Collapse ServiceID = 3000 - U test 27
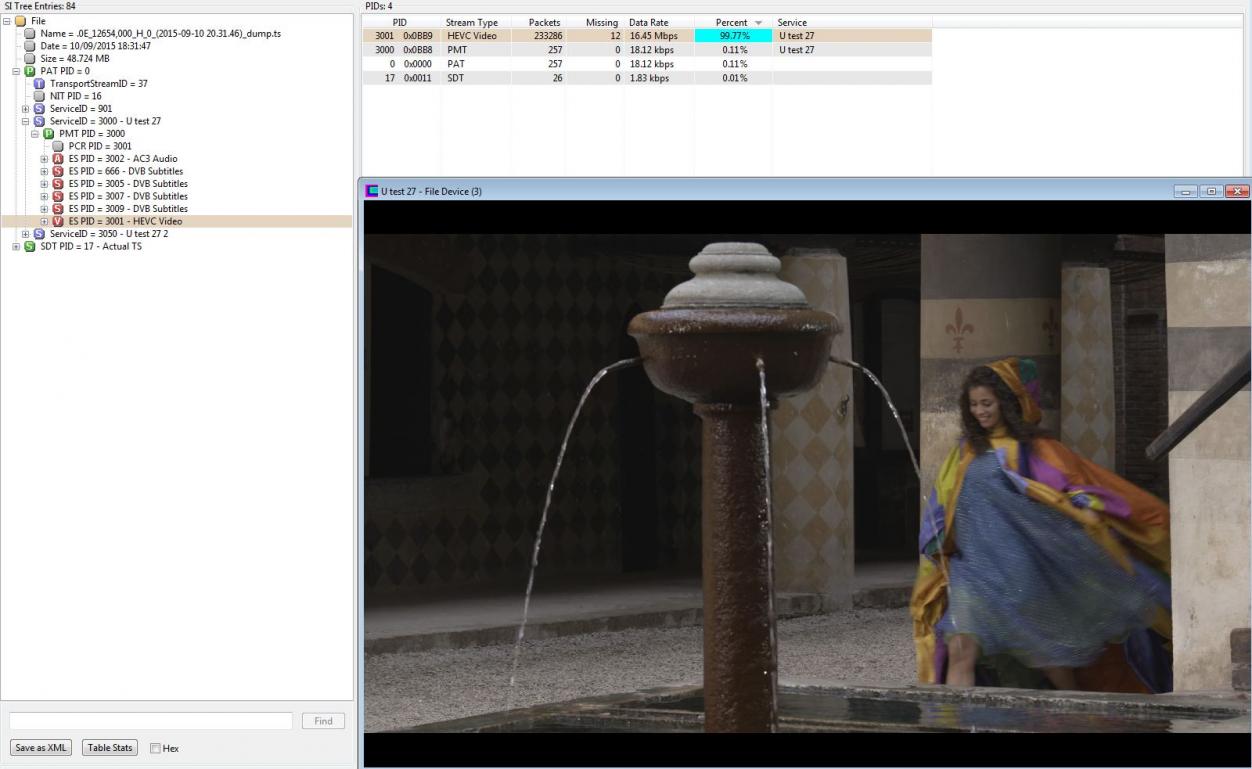Image resolution: width=1252 pixels, height=769 pixels. point(26,121)
